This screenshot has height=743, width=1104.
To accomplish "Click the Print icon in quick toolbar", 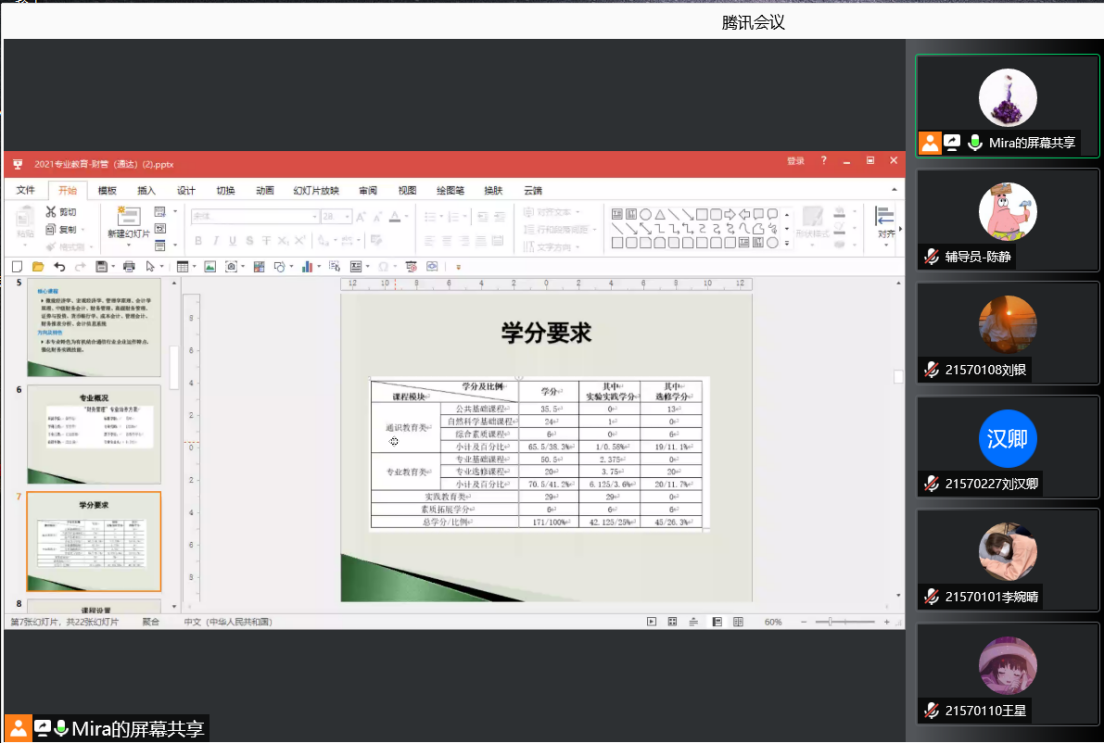I will [128, 266].
